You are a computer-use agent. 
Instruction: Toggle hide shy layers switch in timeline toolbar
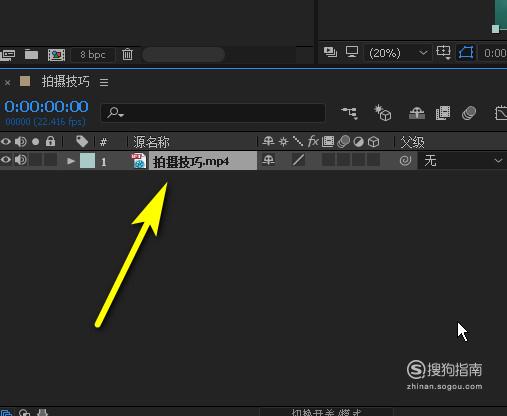[x=417, y=113]
